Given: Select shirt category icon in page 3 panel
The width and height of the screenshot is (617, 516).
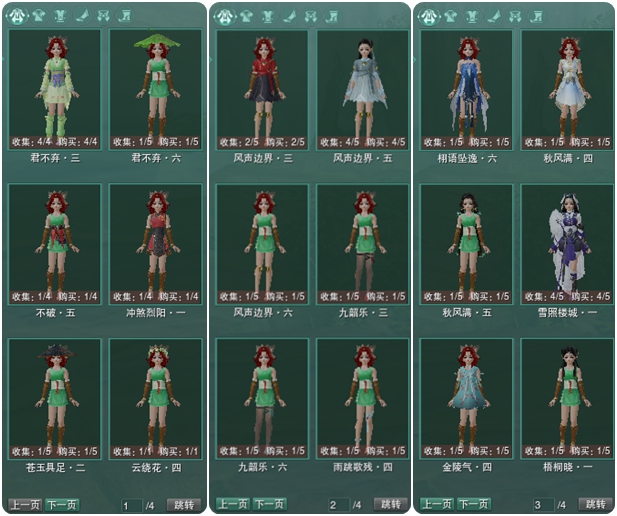Looking at the screenshot, I should 451,17.
